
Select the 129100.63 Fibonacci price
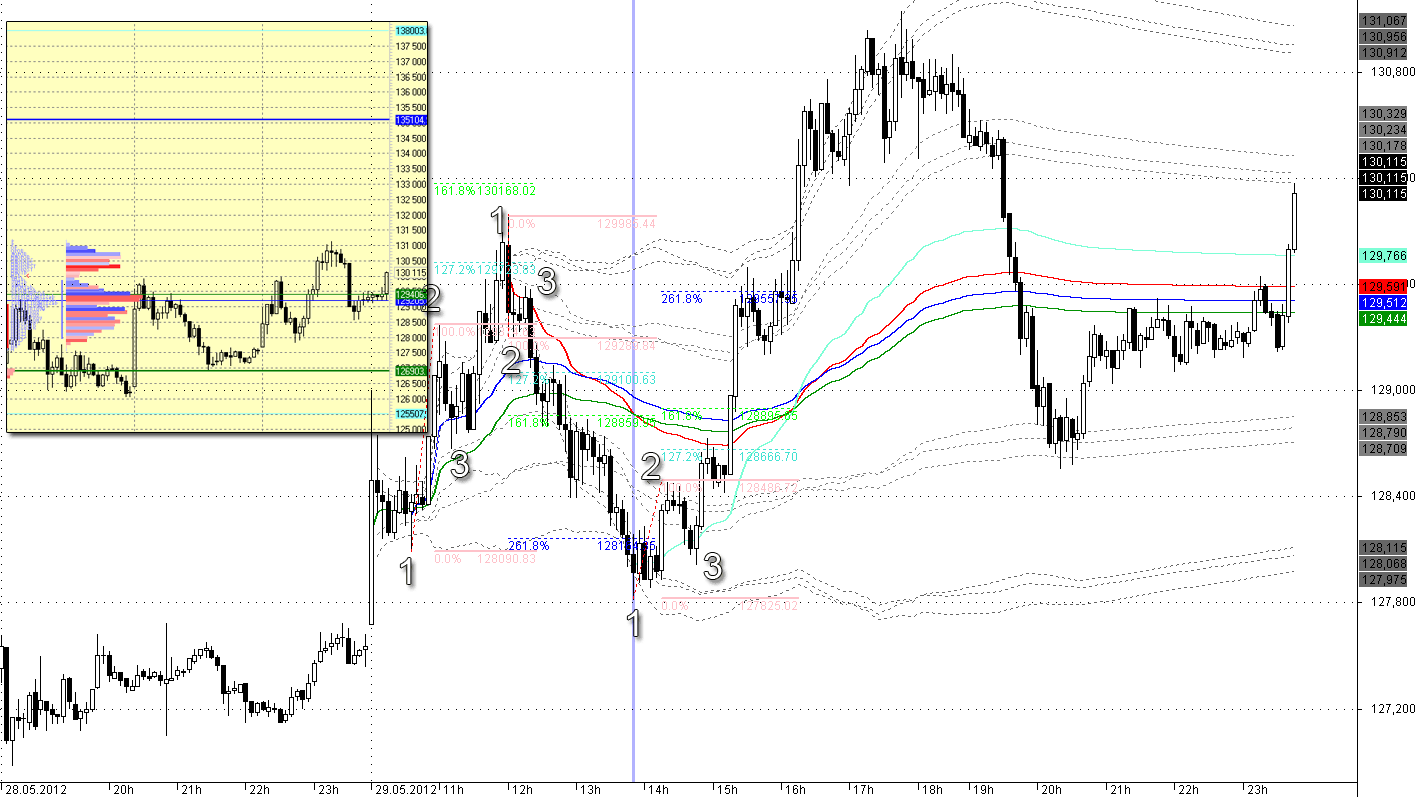pyautogui.click(x=626, y=379)
